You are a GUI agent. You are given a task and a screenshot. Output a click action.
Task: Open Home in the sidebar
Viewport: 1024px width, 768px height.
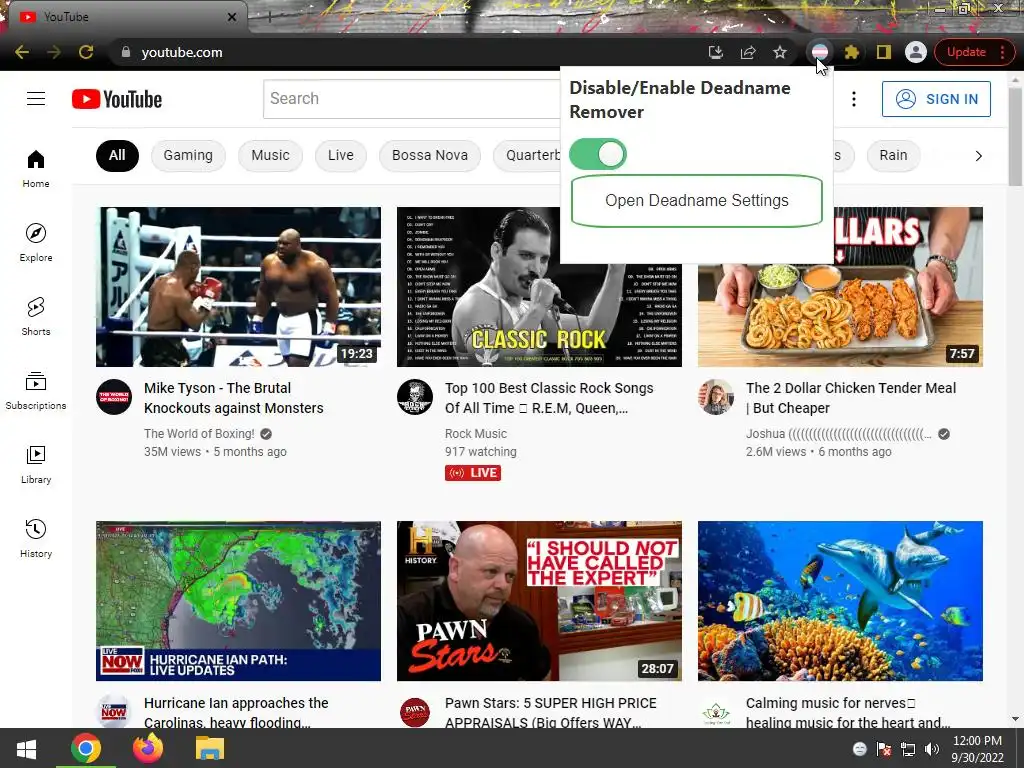(36, 168)
